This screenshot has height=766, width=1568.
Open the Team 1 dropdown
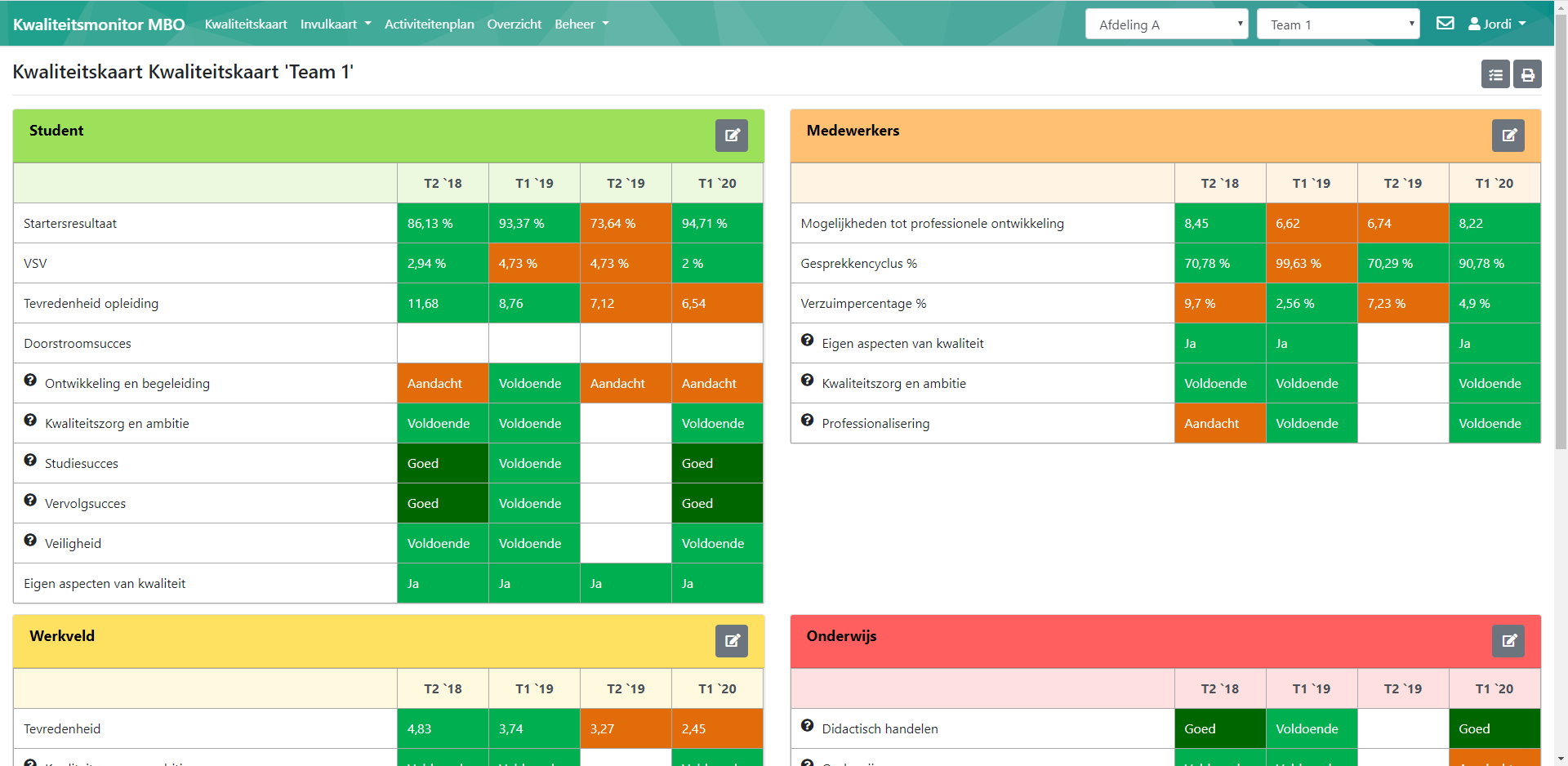pos(1338,24)
